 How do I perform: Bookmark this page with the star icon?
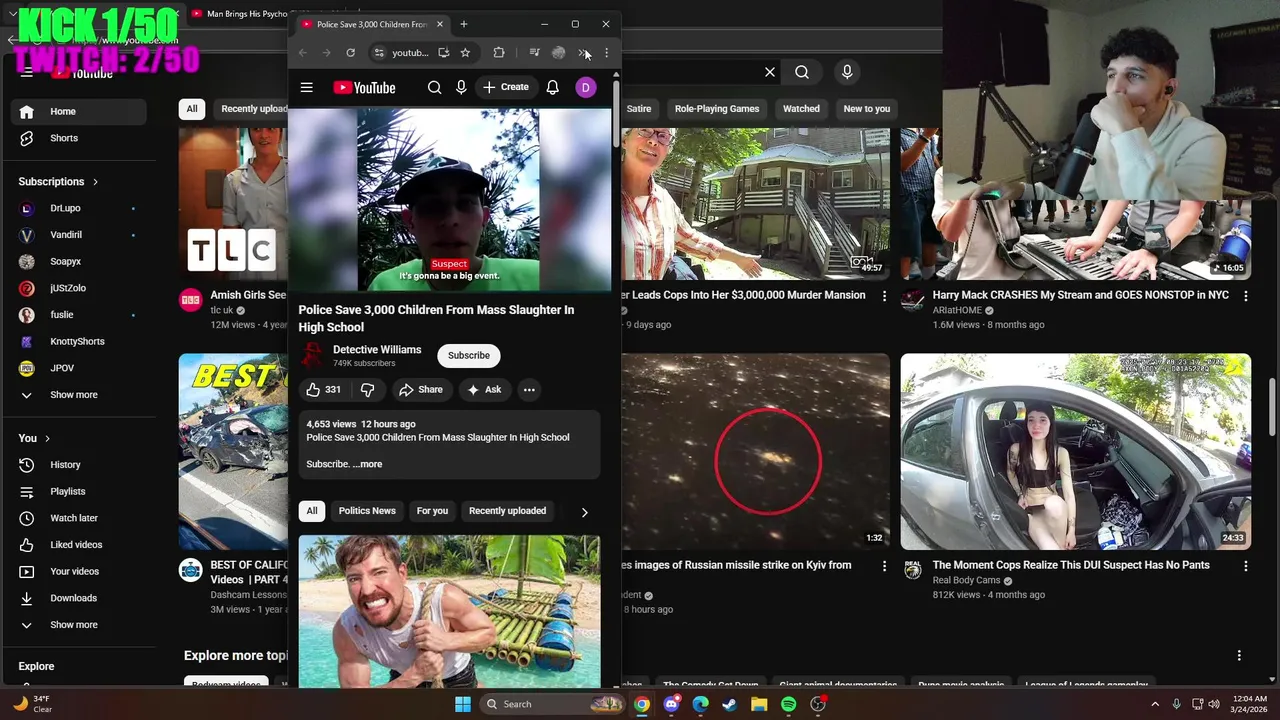click(x=465, y=53)
